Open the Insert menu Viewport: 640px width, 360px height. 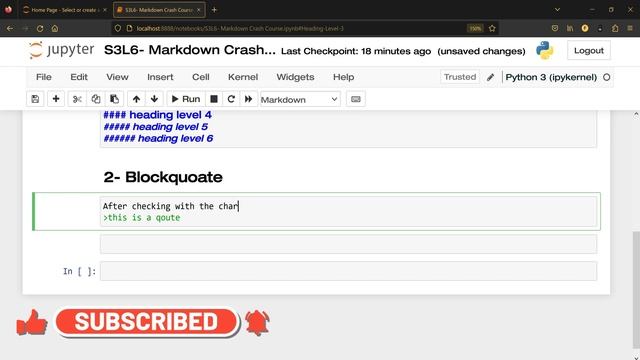pyautogui.click(x=160, y=77)
